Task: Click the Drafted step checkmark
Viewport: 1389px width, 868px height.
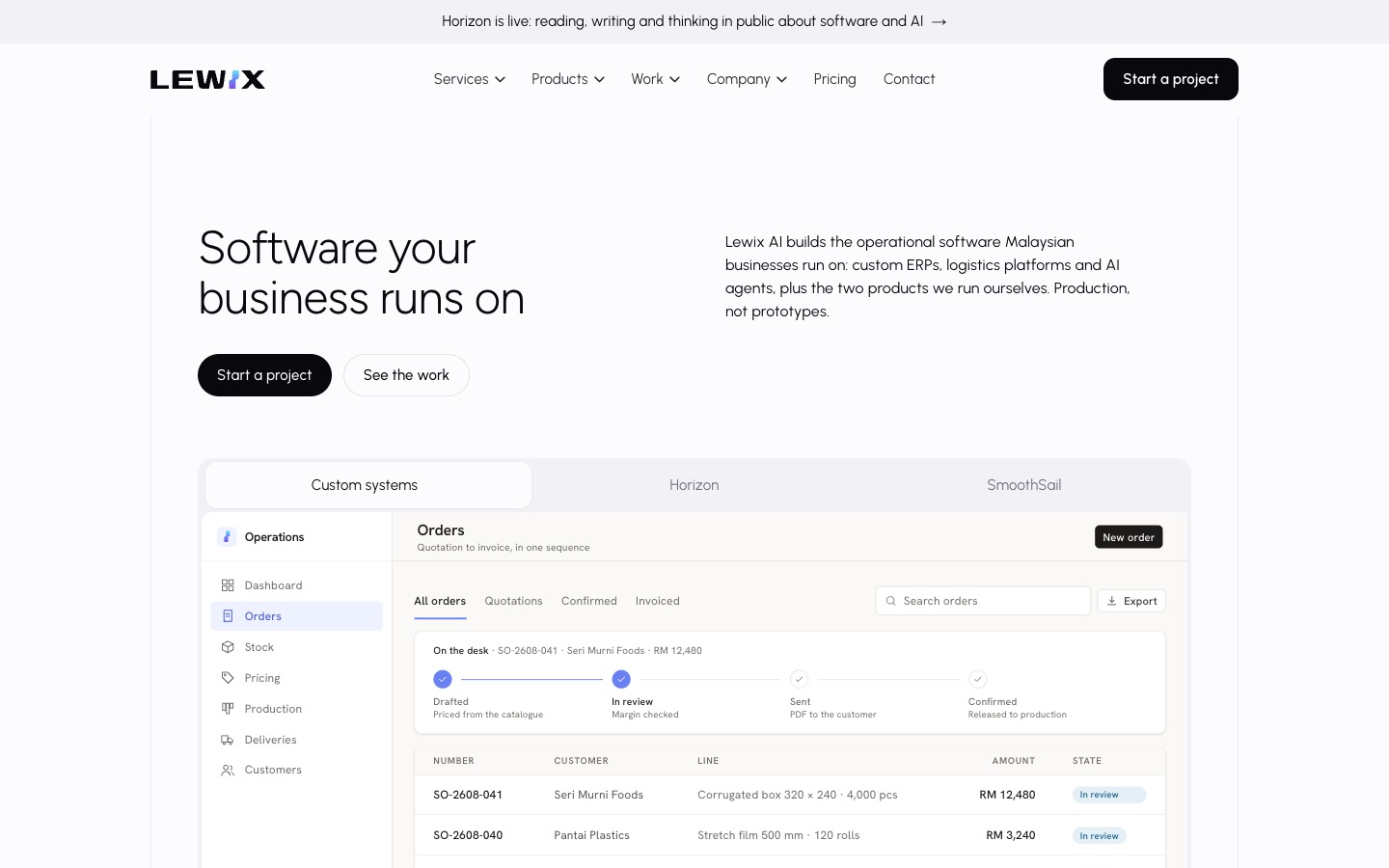Action: pos(443,679)
